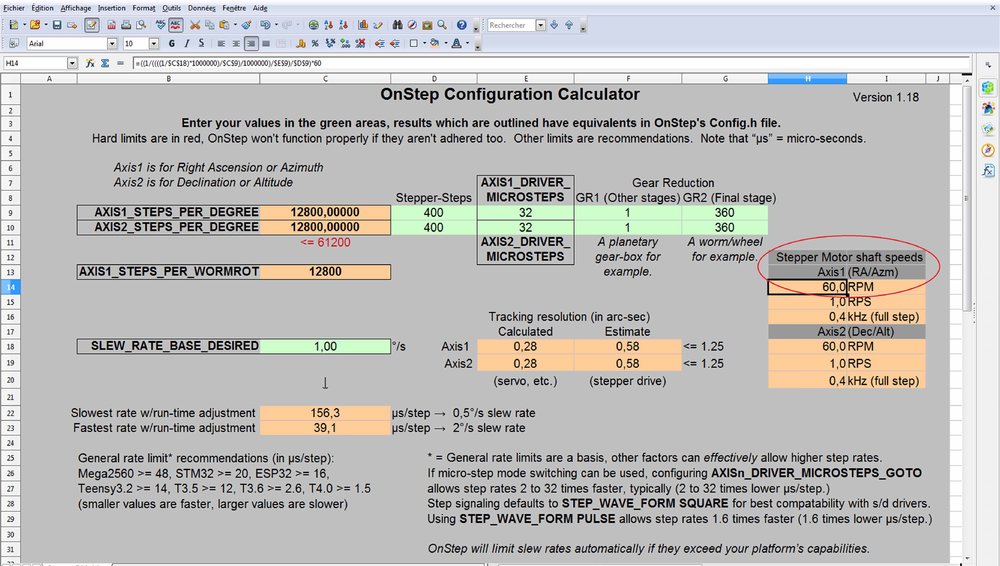Apply the percent number format icon
1000x566 pixels.
315,43
